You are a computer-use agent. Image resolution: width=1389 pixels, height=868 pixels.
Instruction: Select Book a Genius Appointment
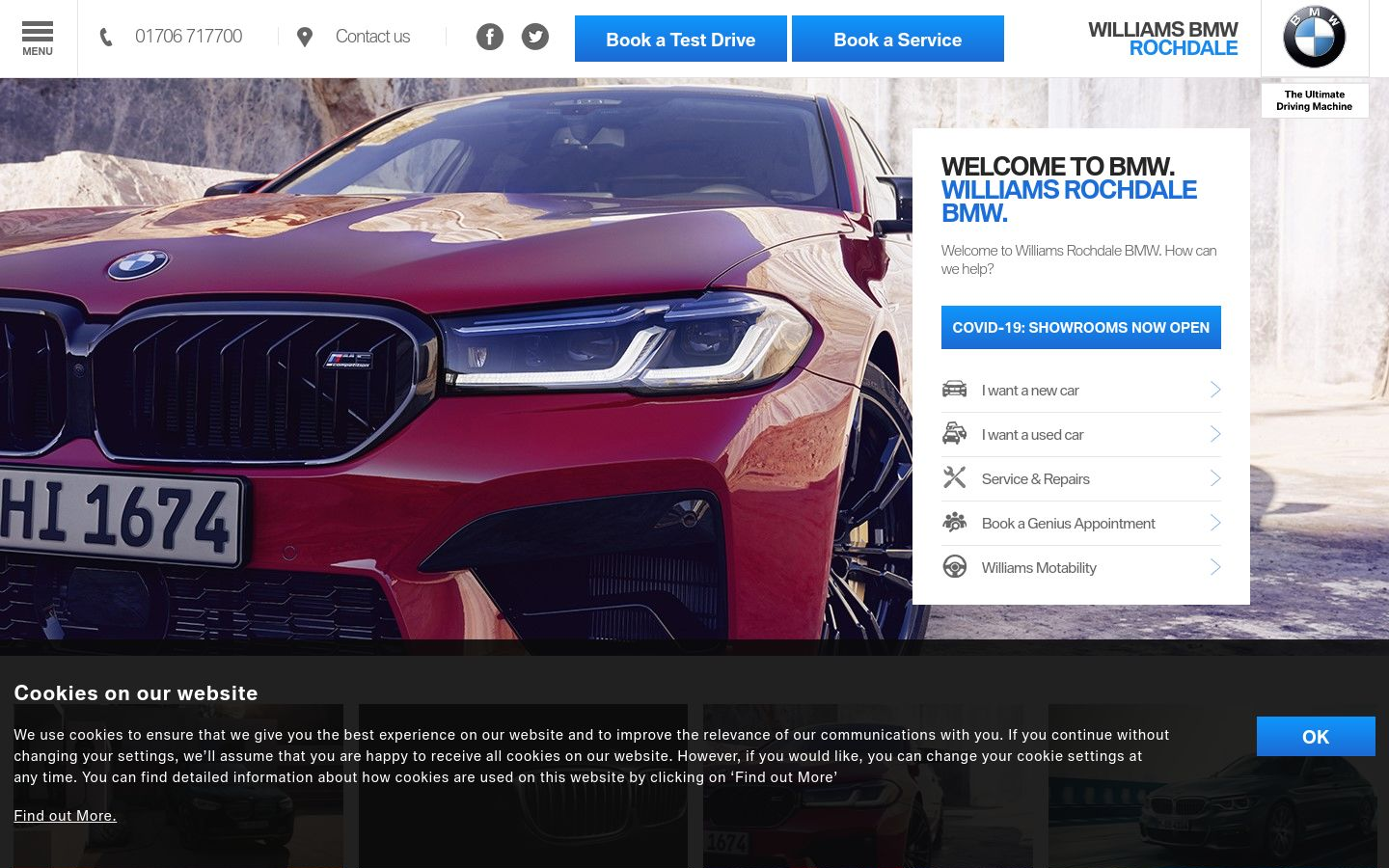point(1069,524)
